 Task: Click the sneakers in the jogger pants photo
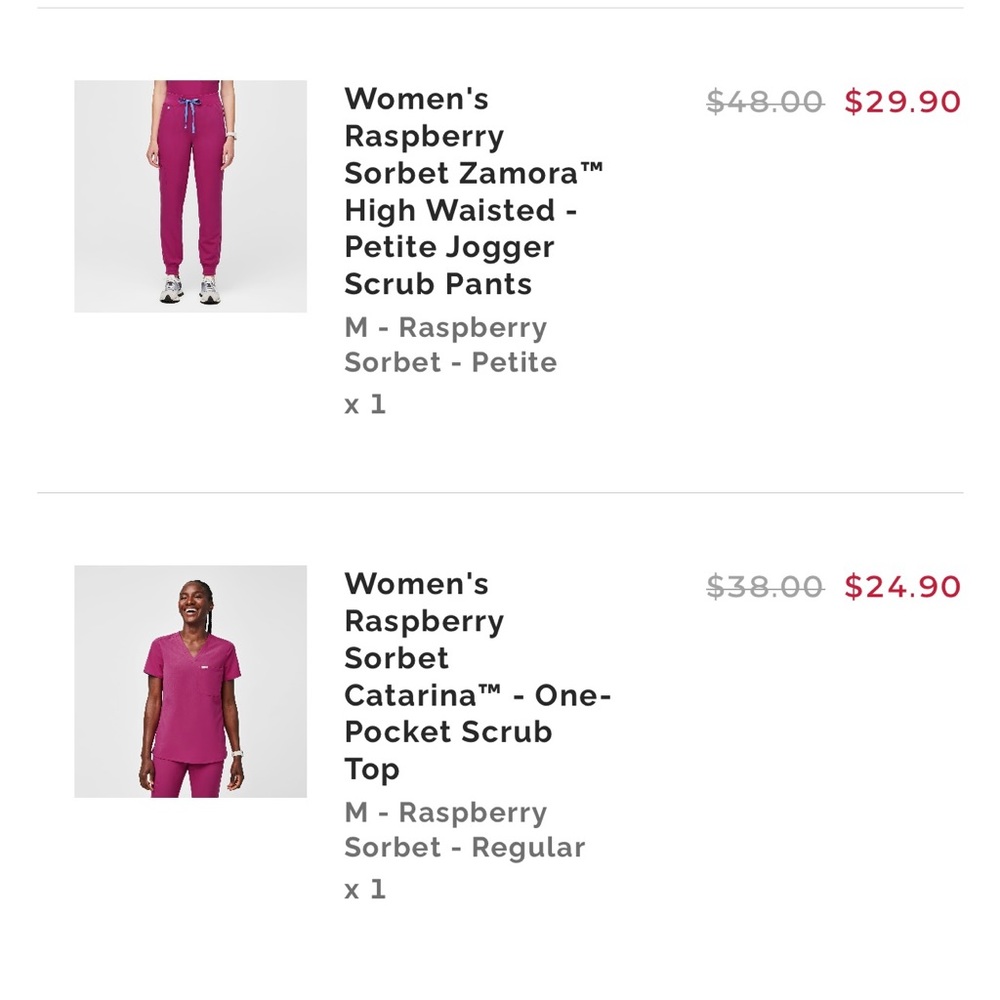click(190, 289)
